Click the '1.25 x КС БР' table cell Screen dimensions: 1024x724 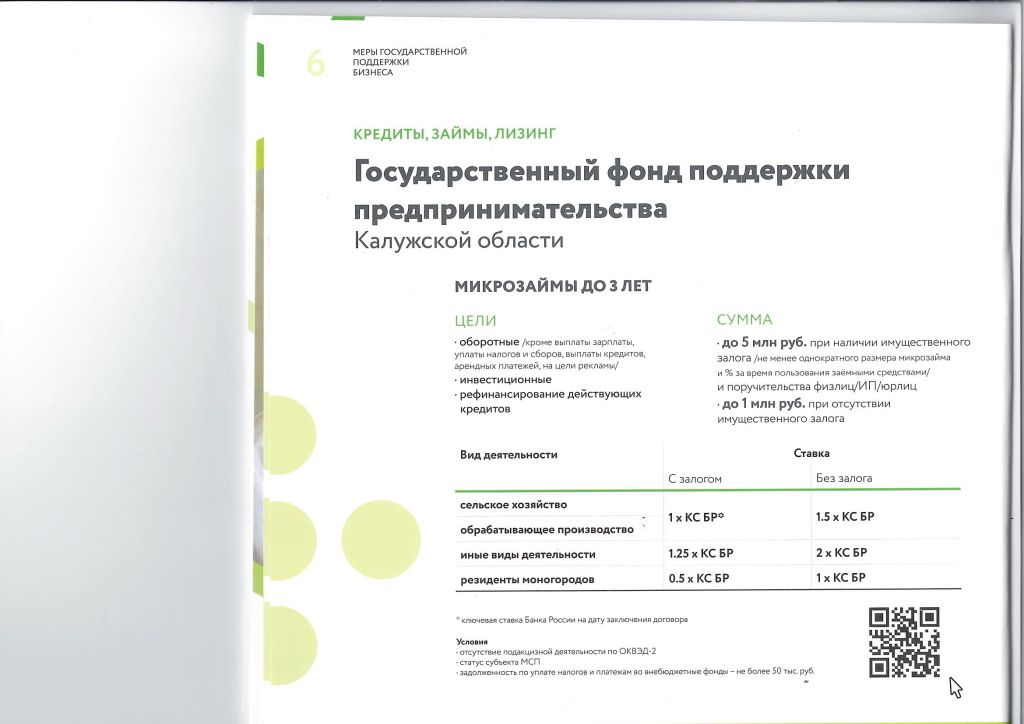click(699, 553)
